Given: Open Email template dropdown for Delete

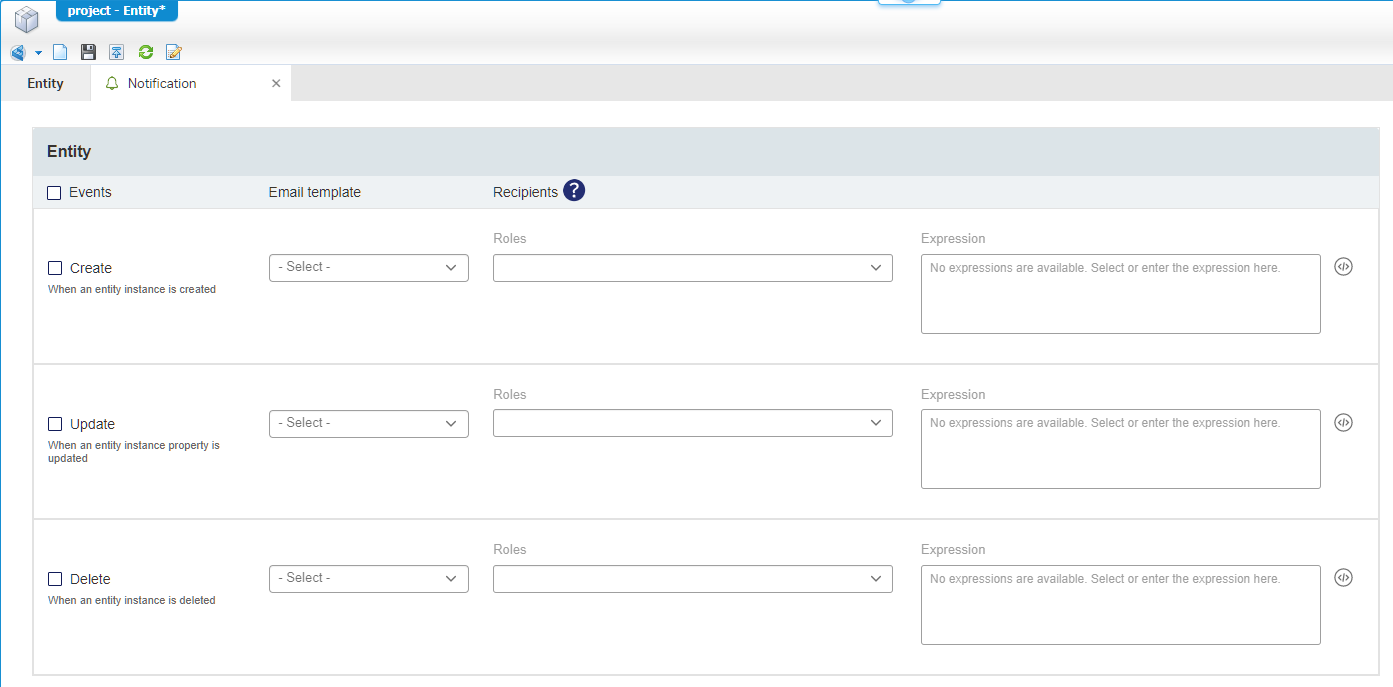Looking at the screenshot, I should [x=368, y=579].
